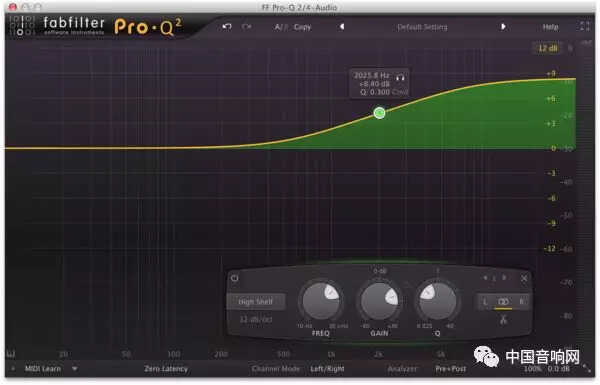The width and height of the screenshot is (600, 385).
Task: Click the resize handle at bottom right corner
Action: (x=587, y=369)
